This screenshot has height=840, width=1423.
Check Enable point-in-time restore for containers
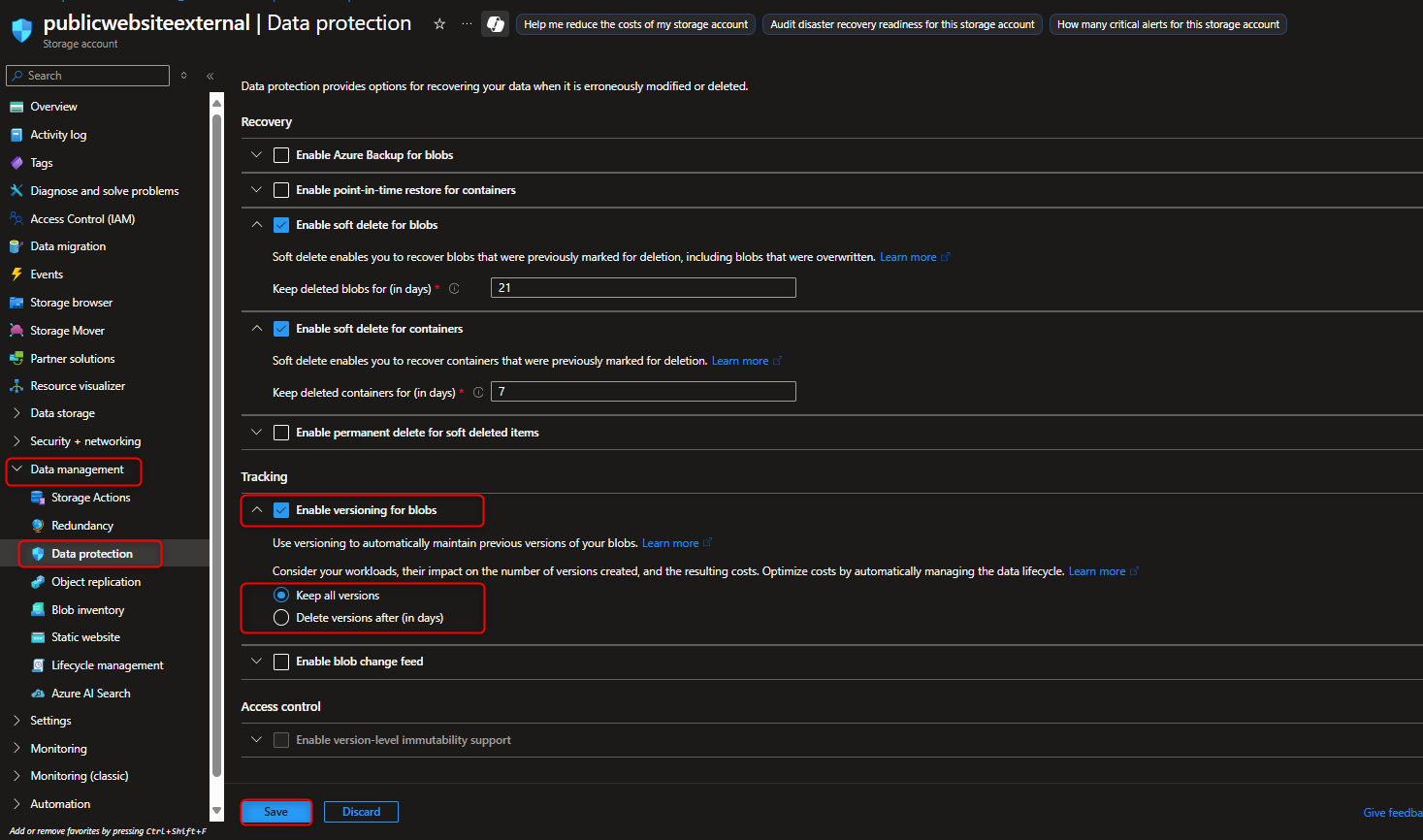coord(281,190)
